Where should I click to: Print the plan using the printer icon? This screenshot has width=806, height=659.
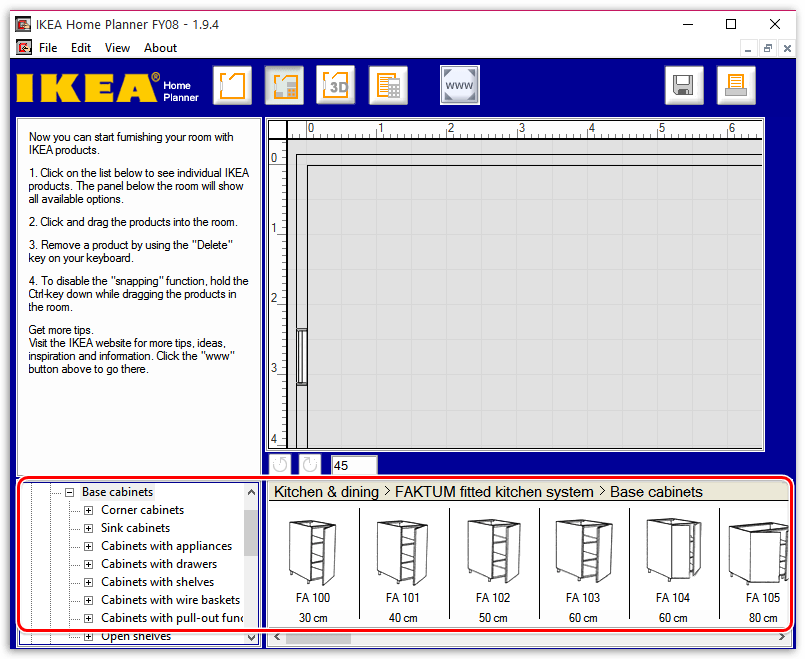pos(736,85)
